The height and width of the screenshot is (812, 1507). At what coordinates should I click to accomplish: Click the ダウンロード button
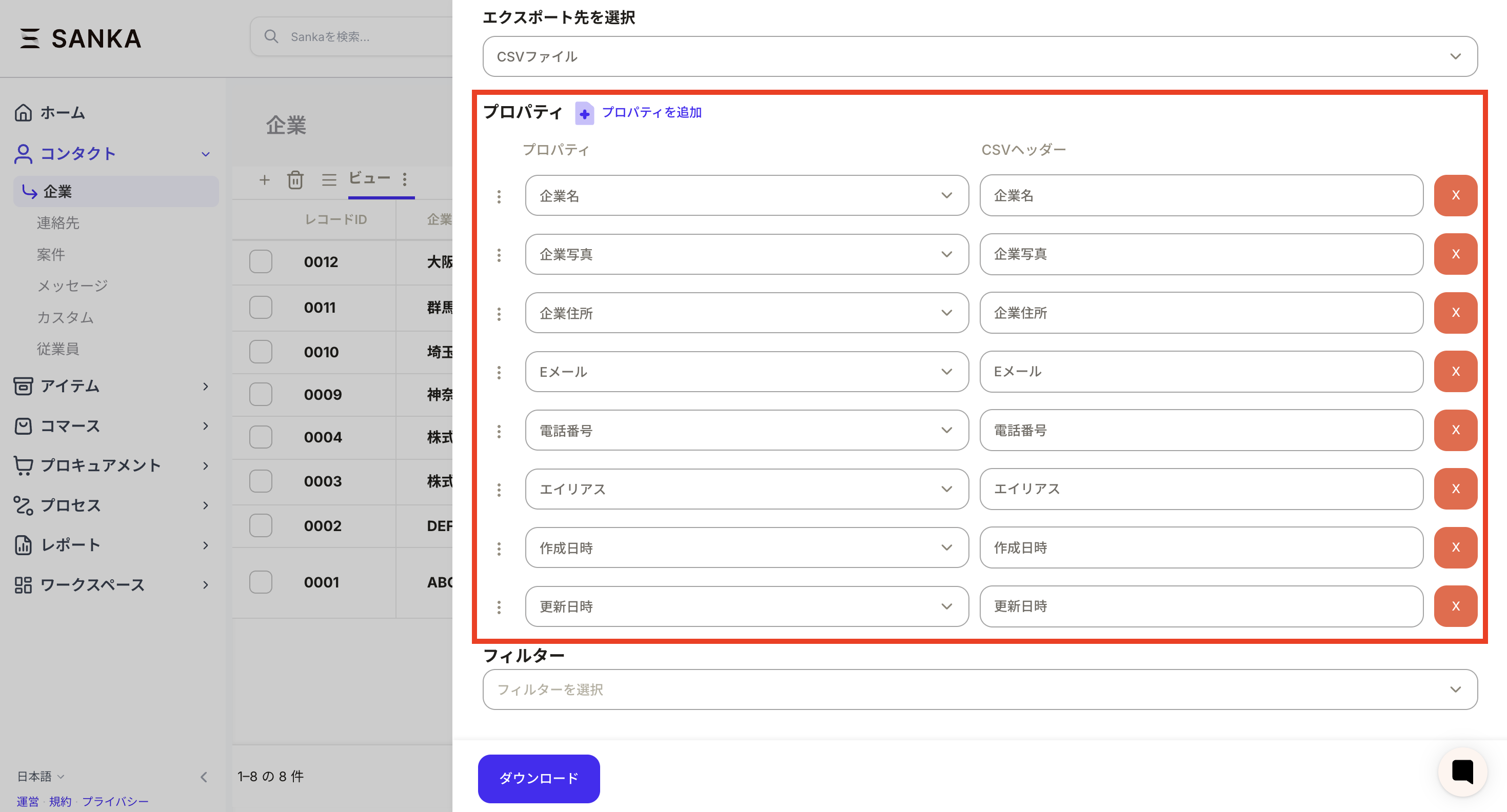[x=538, y=778]
